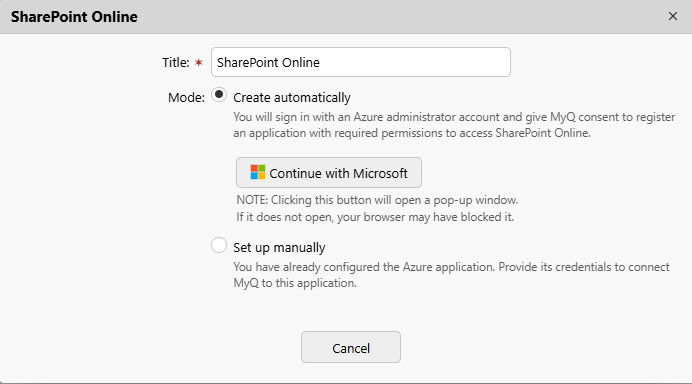The width and height of the screenshot is (692, 384).
Task: Close the dialog with the X icon
Action: point(673,16)
